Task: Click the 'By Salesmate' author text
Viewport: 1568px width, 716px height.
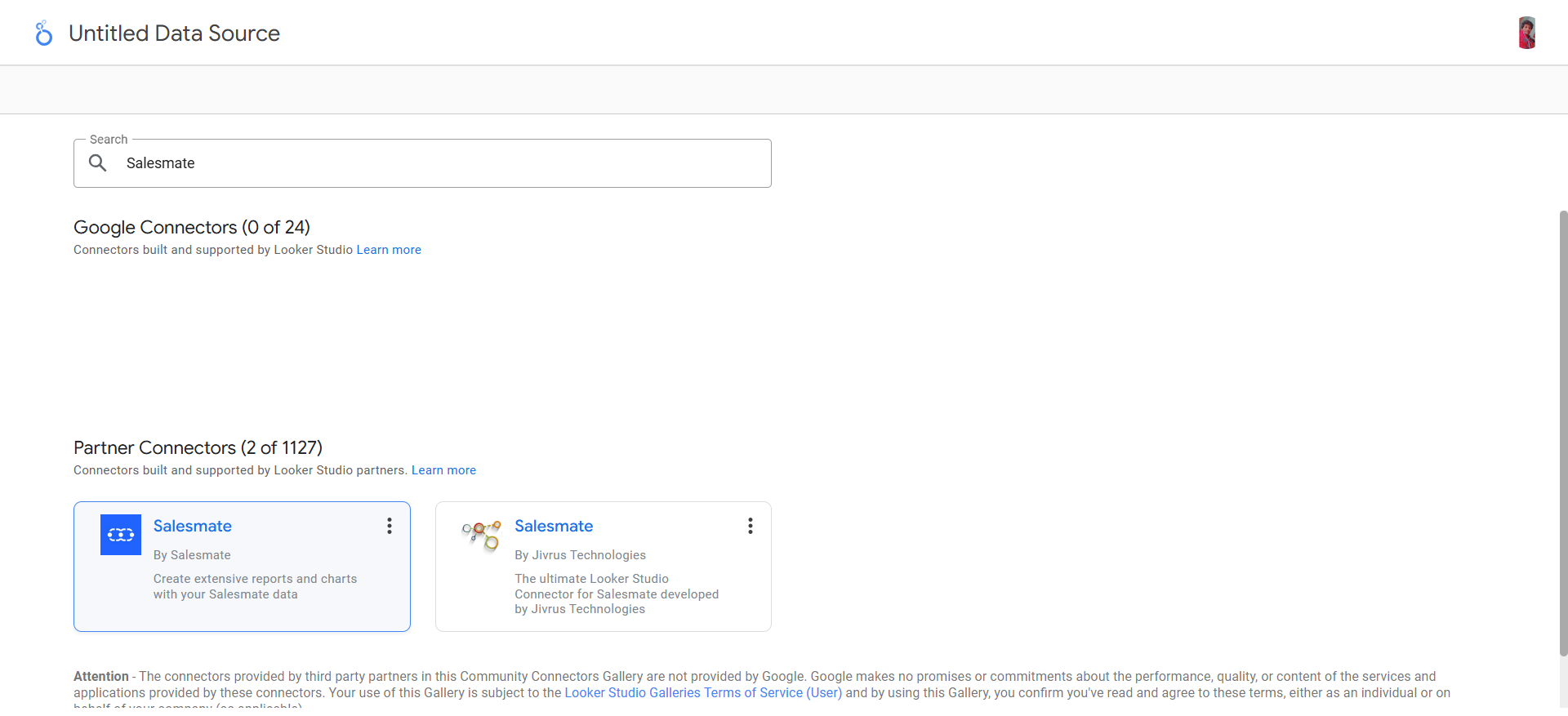Action: (x=192, y=555)
